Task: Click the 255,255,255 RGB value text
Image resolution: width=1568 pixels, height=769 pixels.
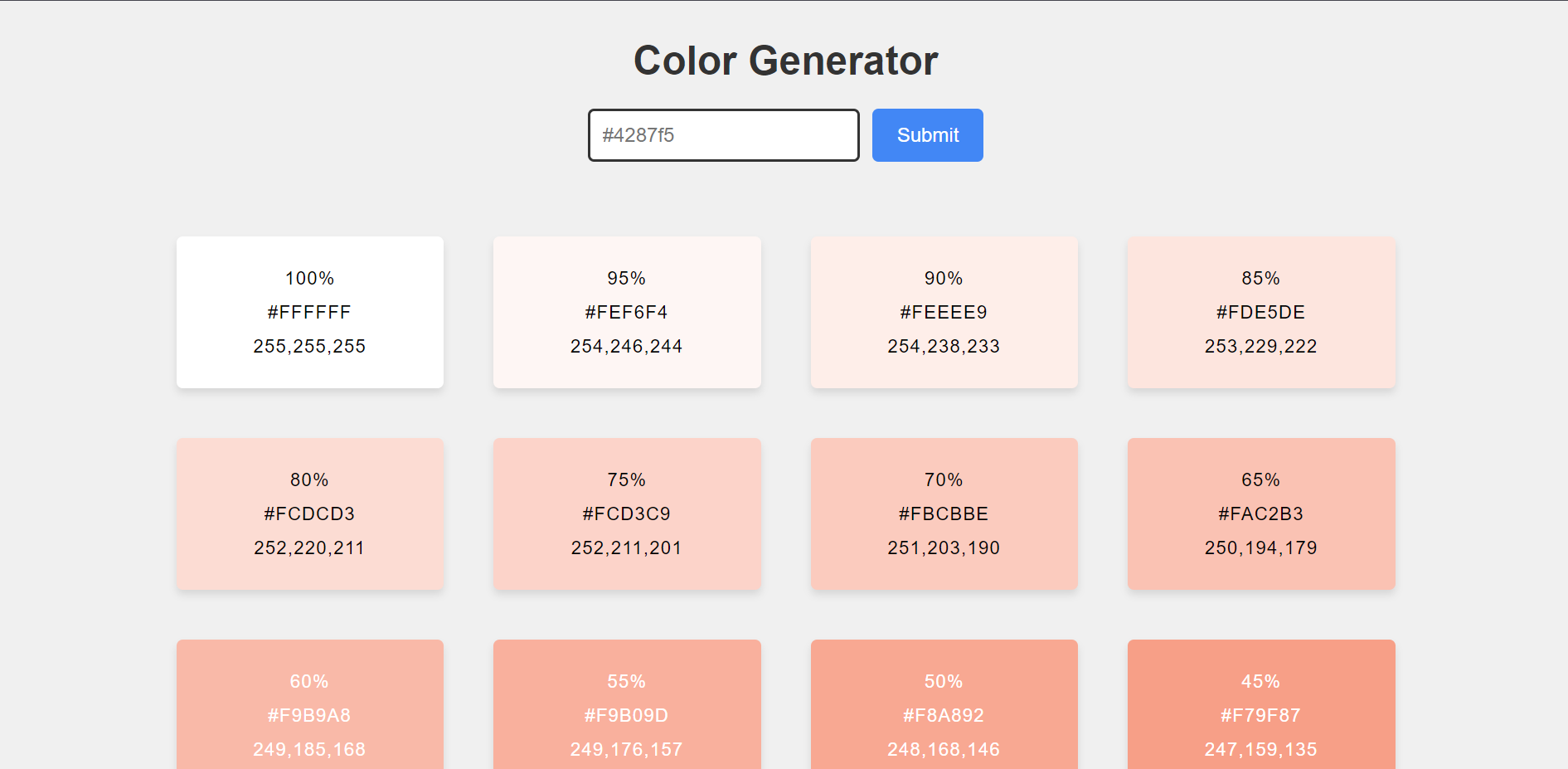Action: (x=309, y=347)
